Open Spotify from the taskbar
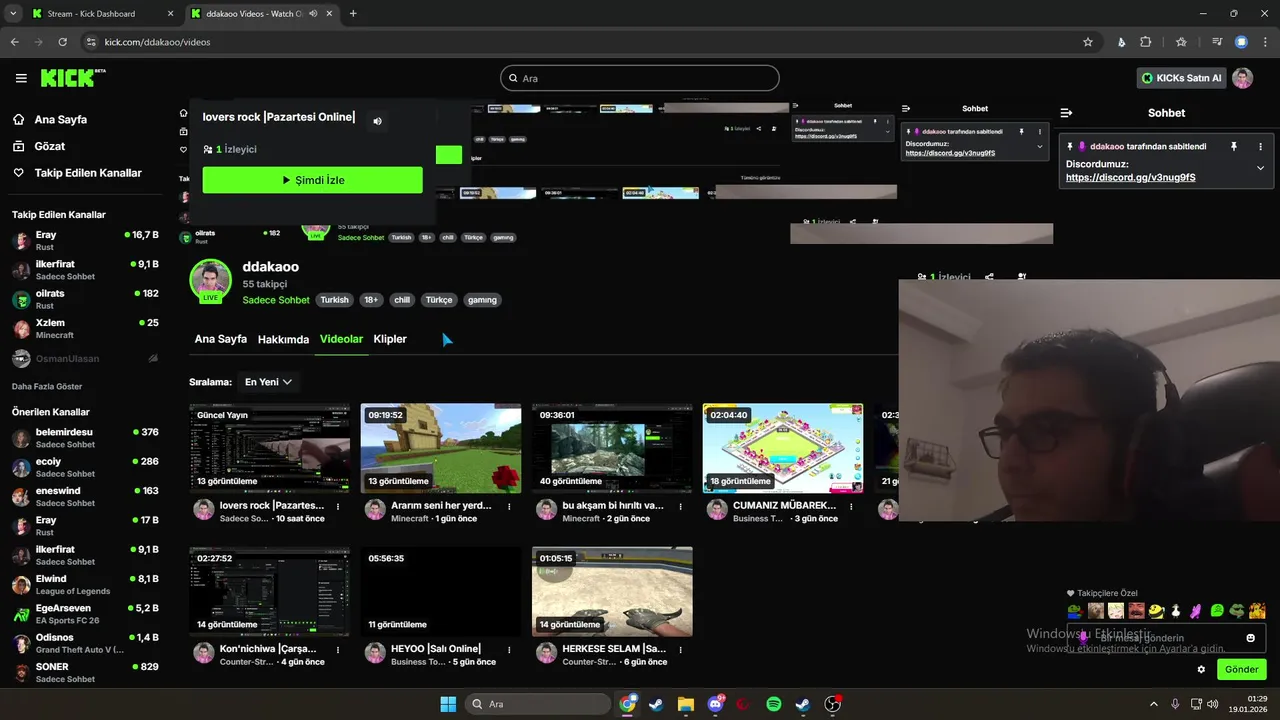 click(x=773, y=704)
